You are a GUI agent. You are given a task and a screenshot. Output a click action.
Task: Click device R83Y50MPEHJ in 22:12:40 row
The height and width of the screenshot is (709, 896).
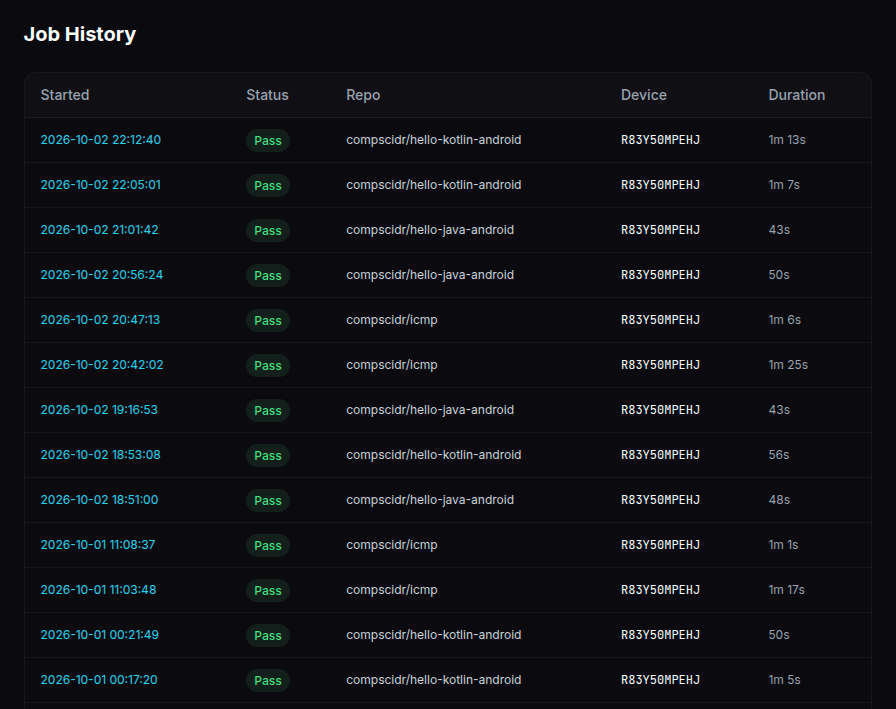click(661, 140)
